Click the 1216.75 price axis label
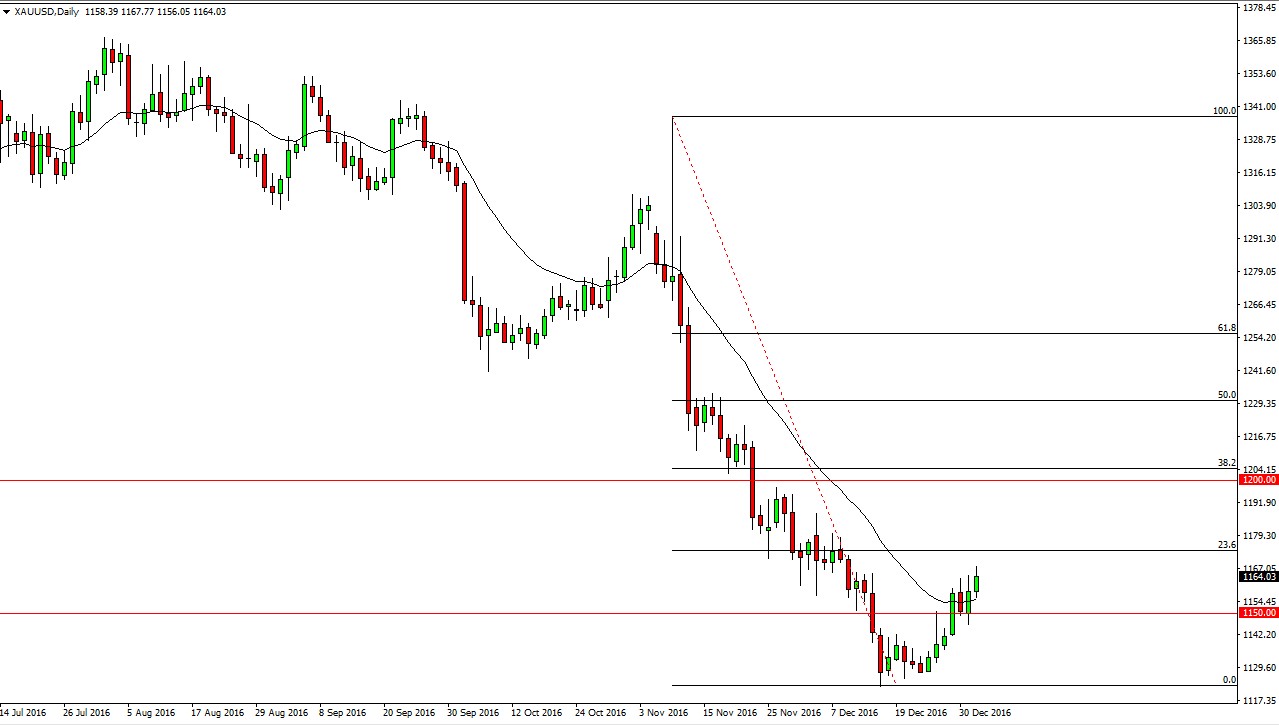The height and width of the screenshot is (725, 1279). click(x=1260, y=437)
